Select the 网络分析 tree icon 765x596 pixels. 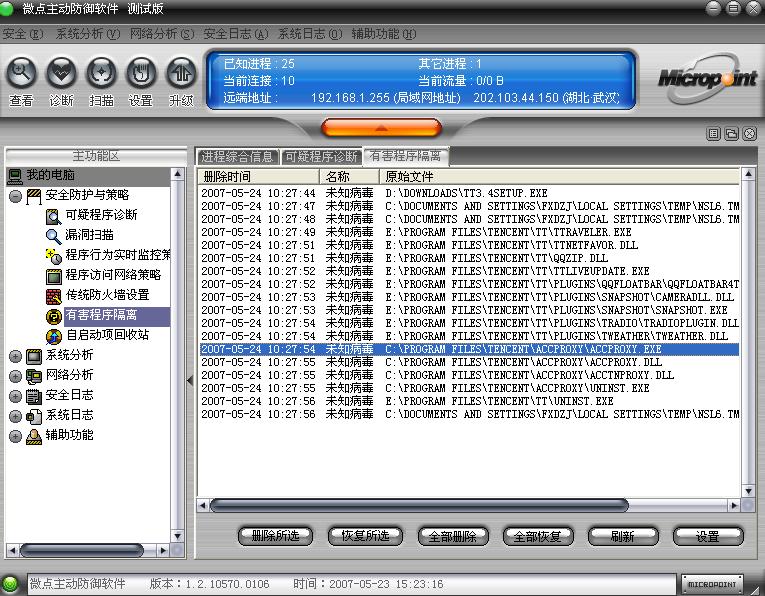coord(34,376)
